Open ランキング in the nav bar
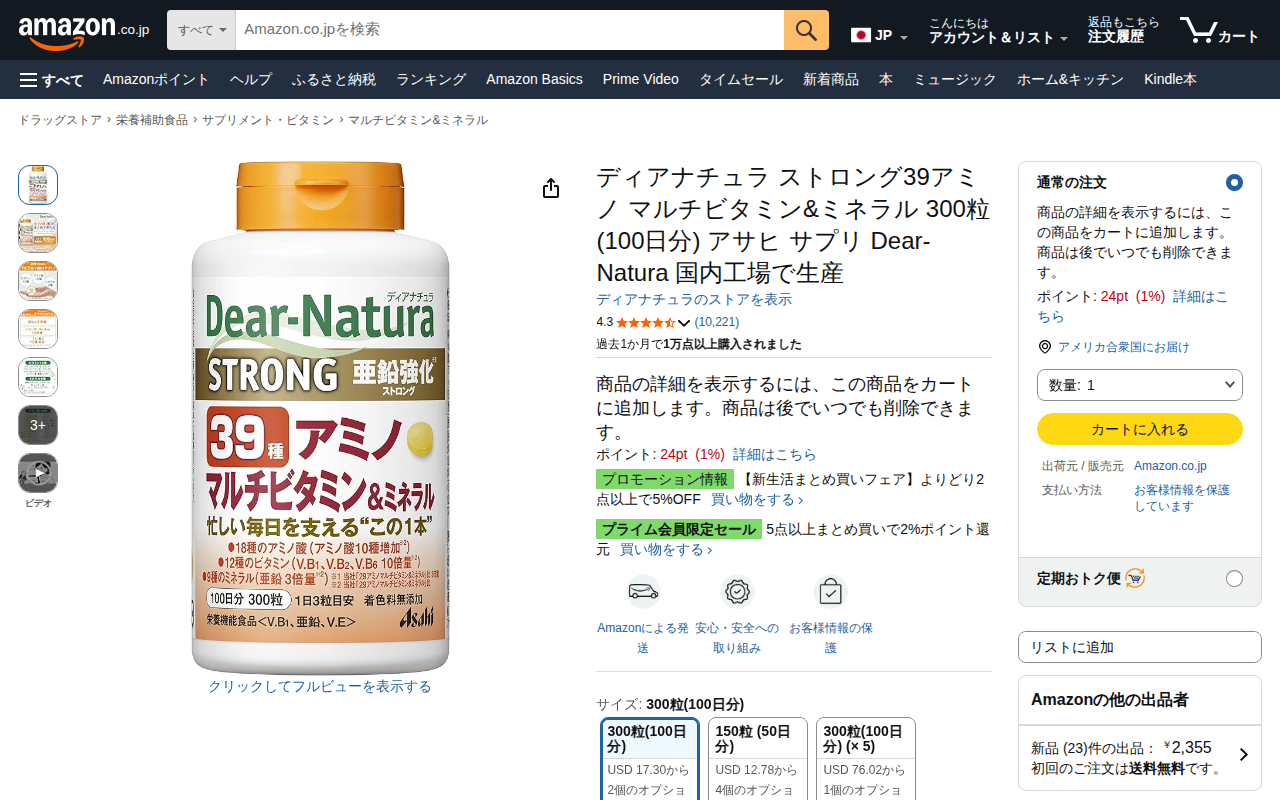Screen dimensions: 1280x800 click(431, 80)
